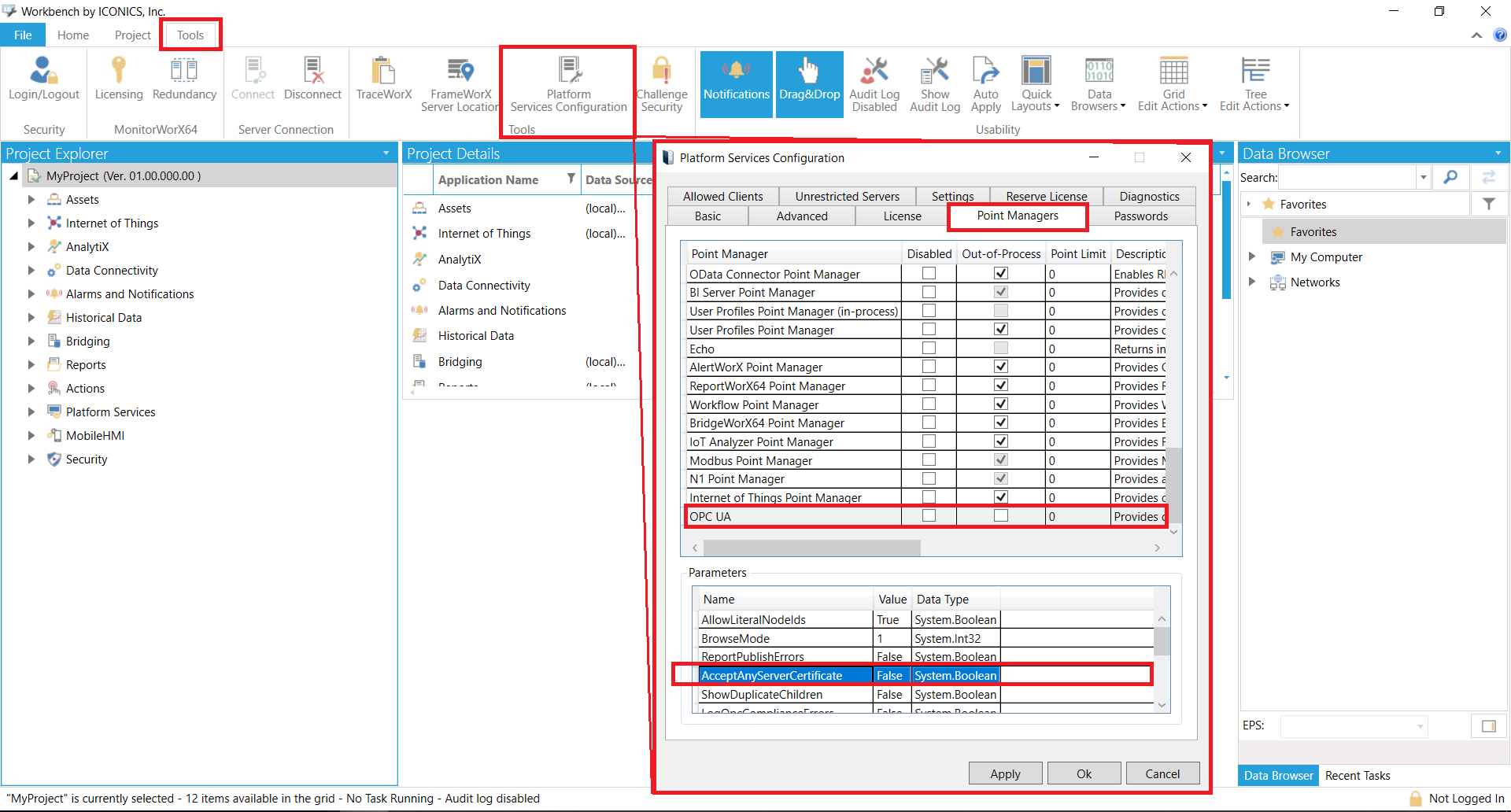Open Data Browser search dropdown

pos(1423,178)
